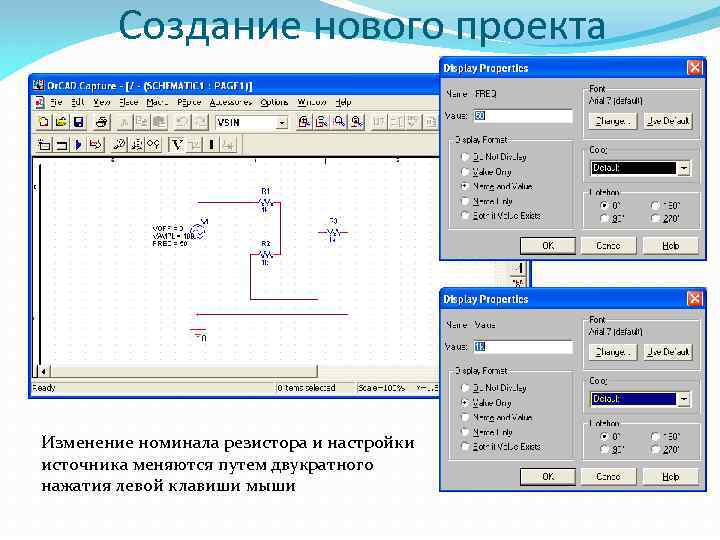
Task: Open the PSpice menu
Action: (x=189, y=102)
